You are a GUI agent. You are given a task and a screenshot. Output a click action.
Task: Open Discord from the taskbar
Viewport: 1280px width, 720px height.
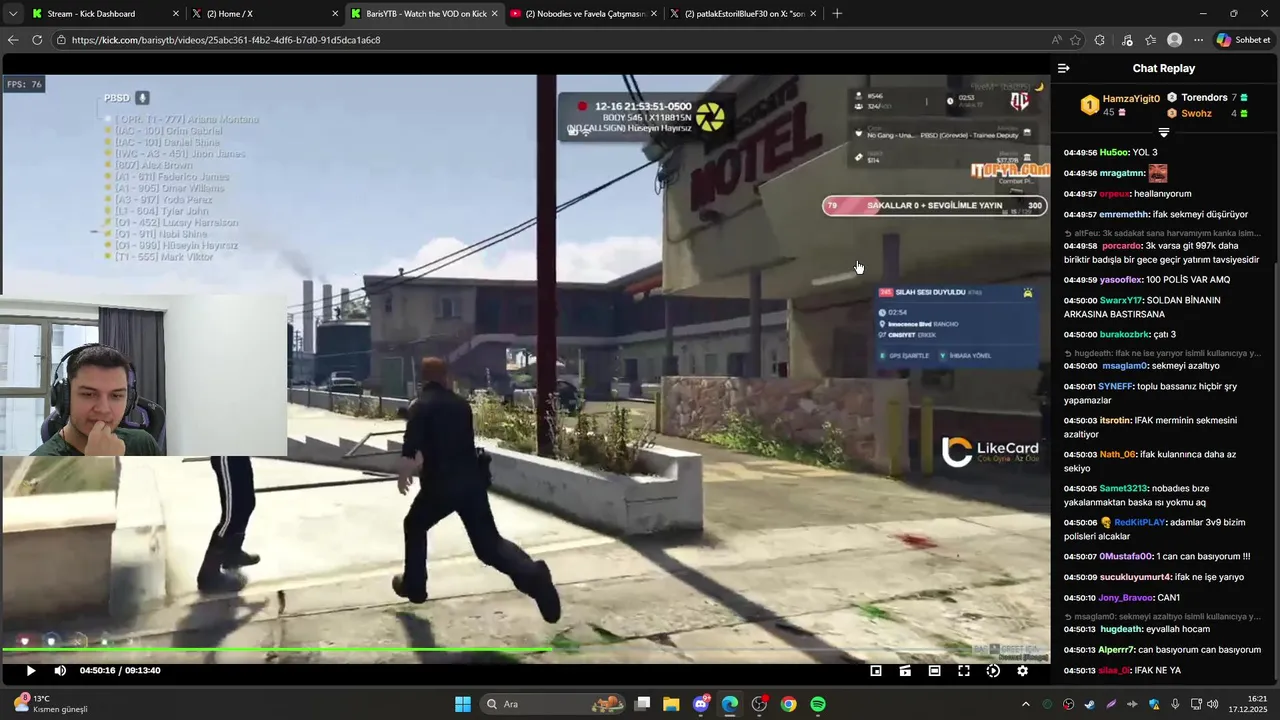(701, 704)
